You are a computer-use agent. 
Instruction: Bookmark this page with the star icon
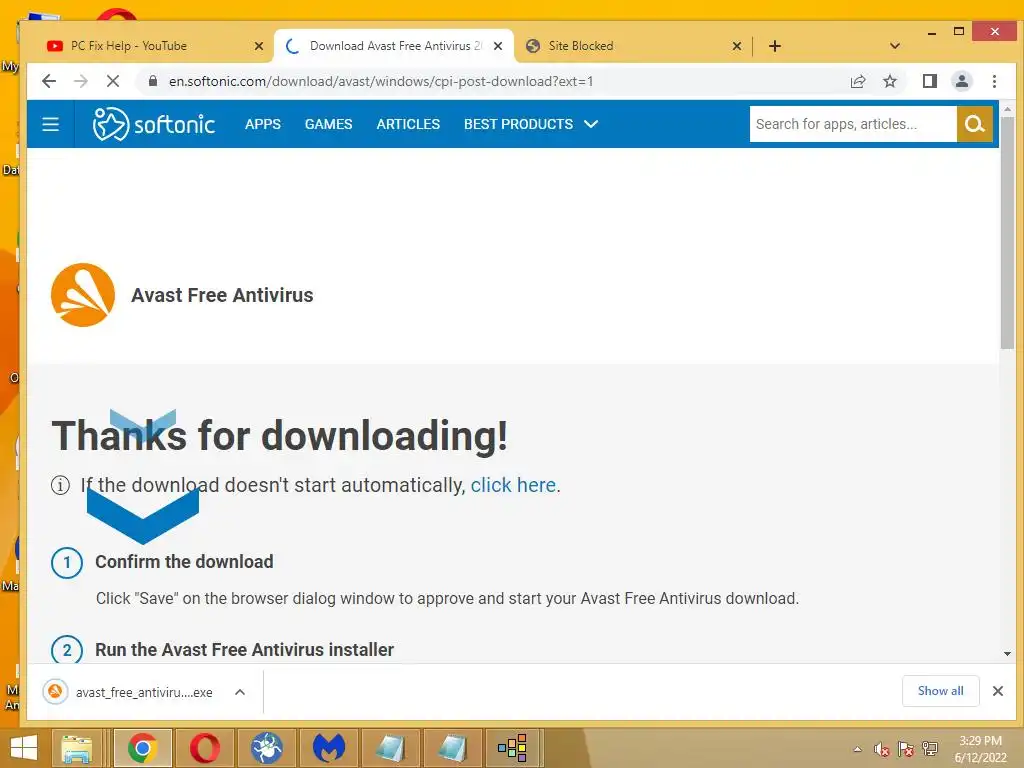coord(889,81)
